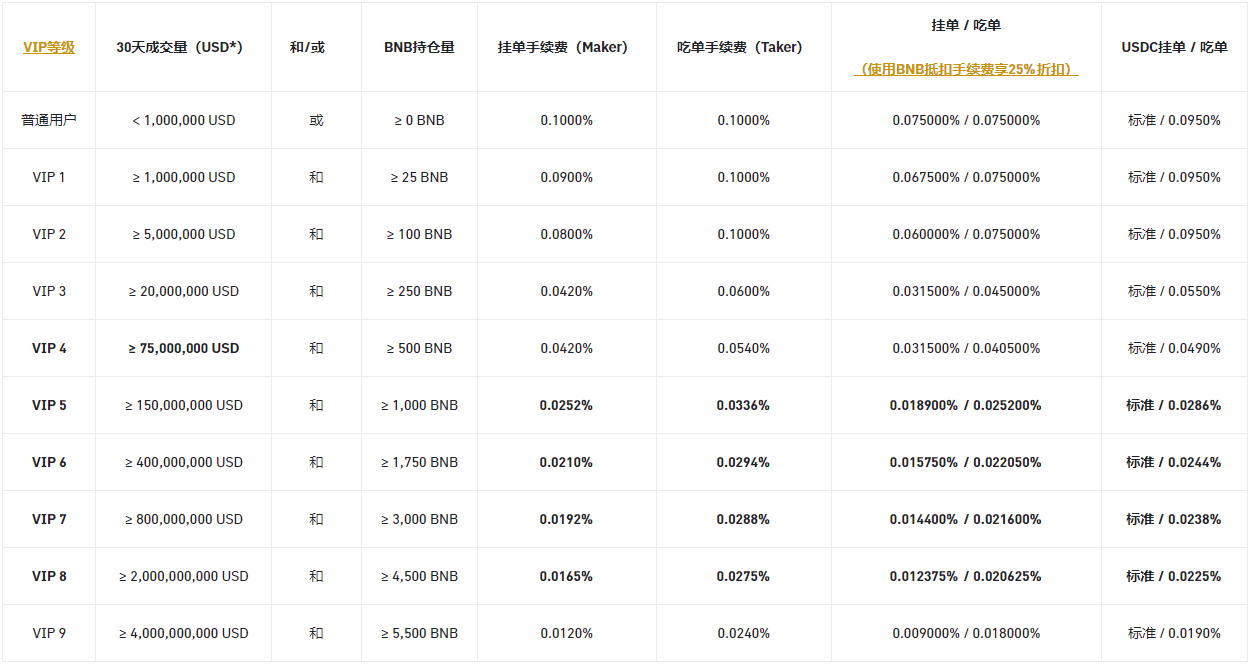Click the VIP 1 row label

[x=48, y=177]
